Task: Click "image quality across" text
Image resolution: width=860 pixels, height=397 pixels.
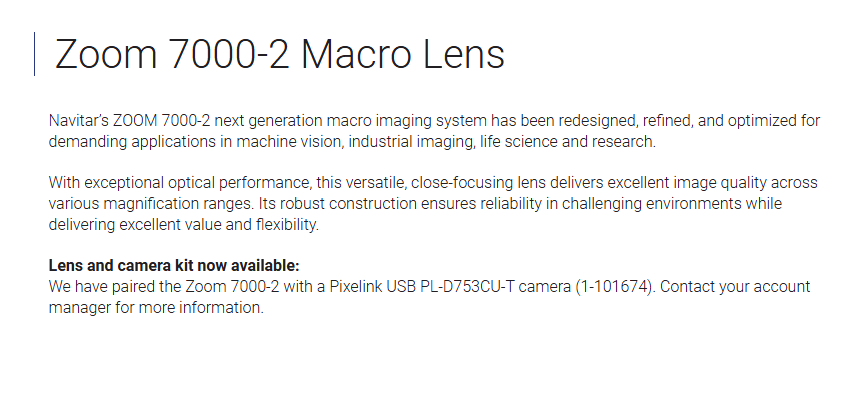Action: pos(745,183)
